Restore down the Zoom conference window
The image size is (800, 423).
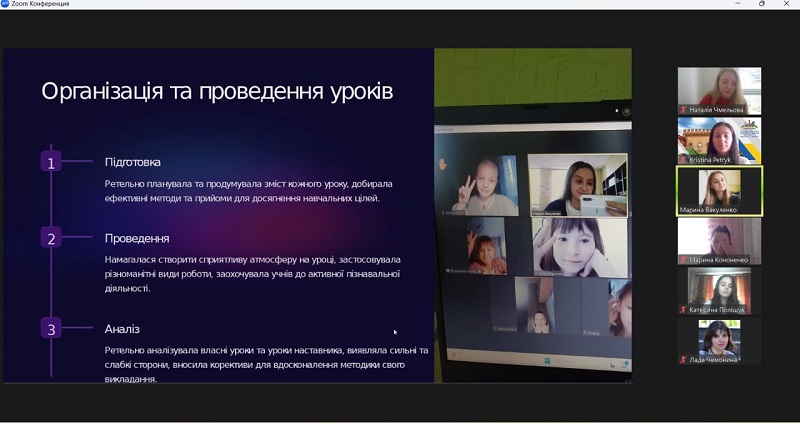tap(762, 4)
